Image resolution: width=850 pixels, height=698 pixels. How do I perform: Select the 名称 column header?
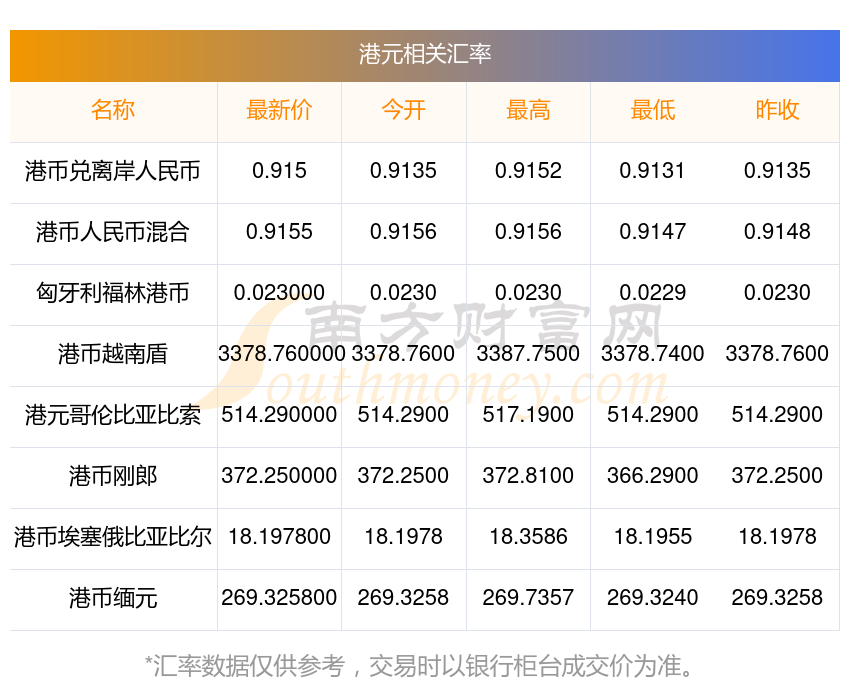(x=113, y=110)
